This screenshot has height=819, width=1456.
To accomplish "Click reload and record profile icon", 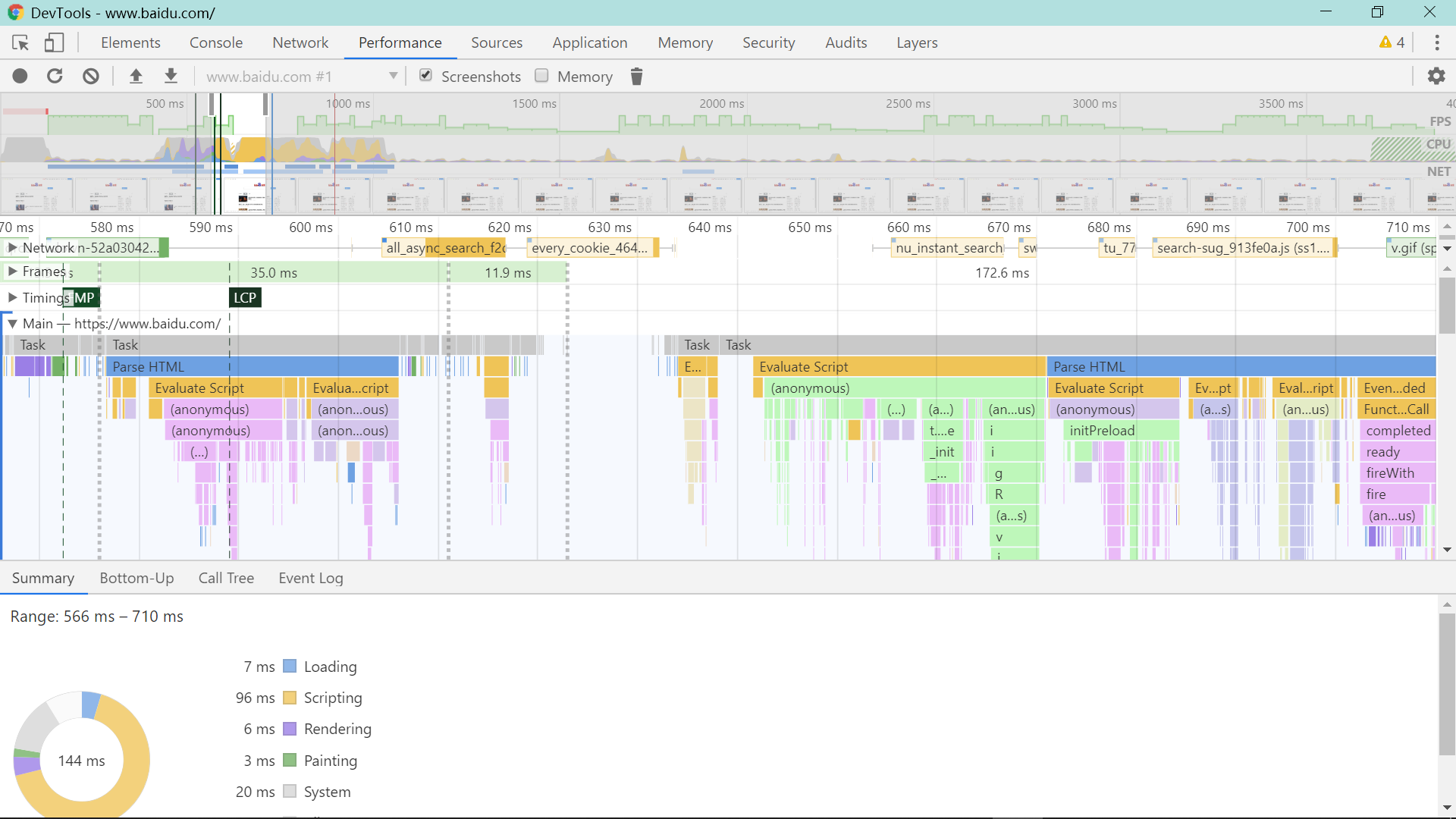I will point(55,77).
